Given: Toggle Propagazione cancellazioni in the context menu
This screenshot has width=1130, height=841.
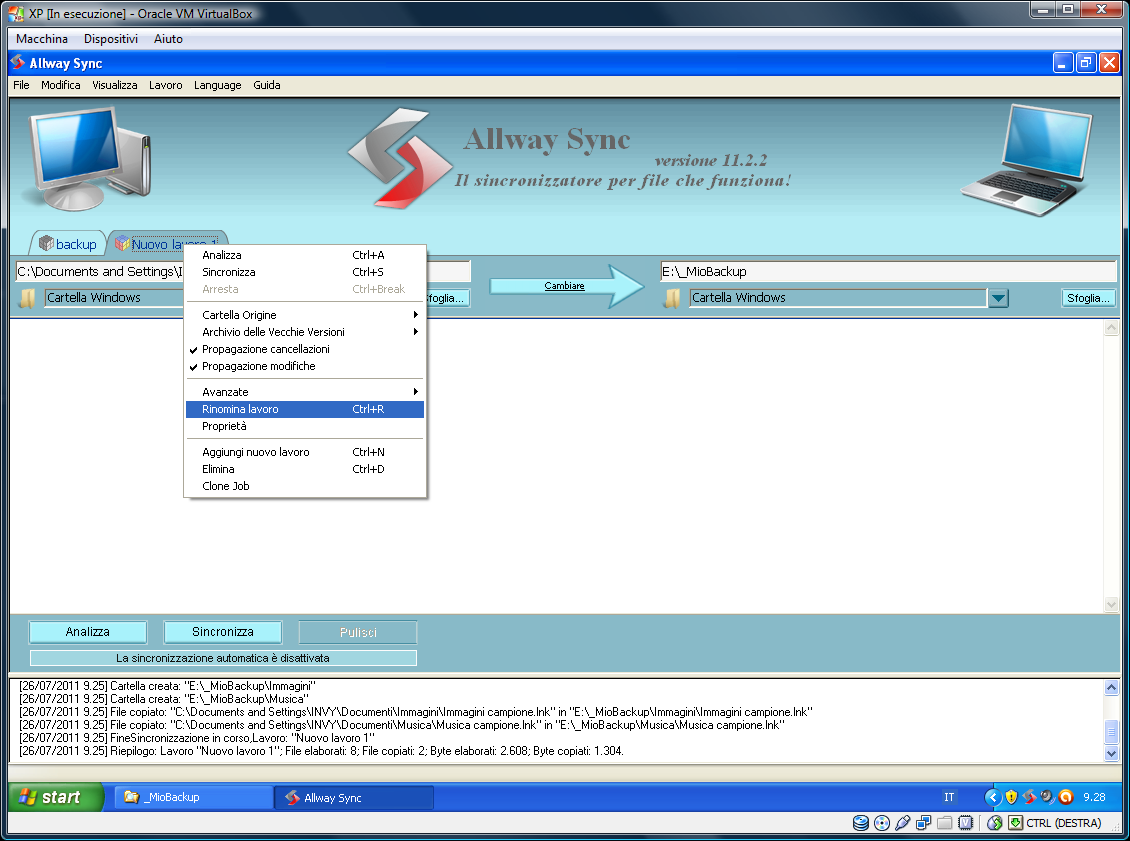Looking at the screenshot, I should (305, 349).
